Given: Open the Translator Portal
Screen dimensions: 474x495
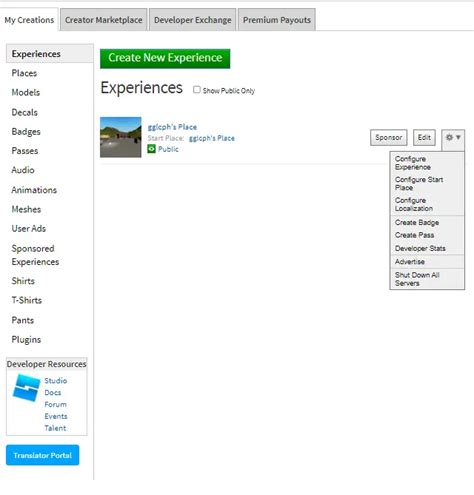Looking at the screenshot, I should pos(43,455).
